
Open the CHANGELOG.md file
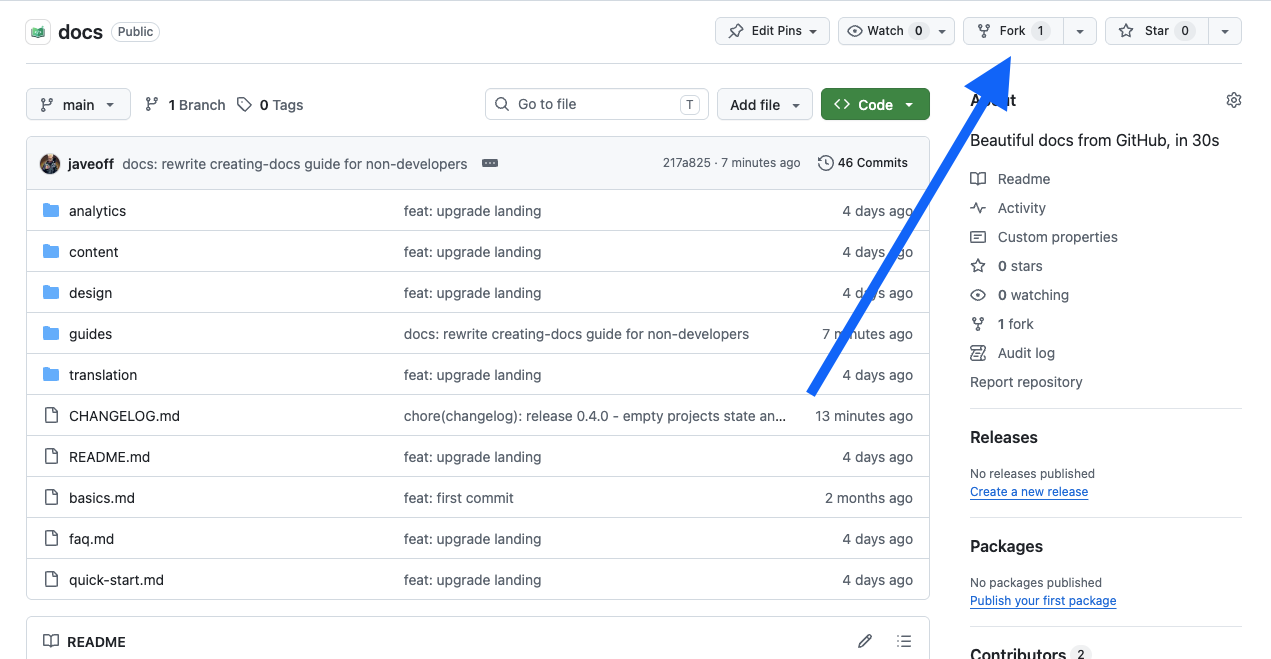tap(124, 416)
